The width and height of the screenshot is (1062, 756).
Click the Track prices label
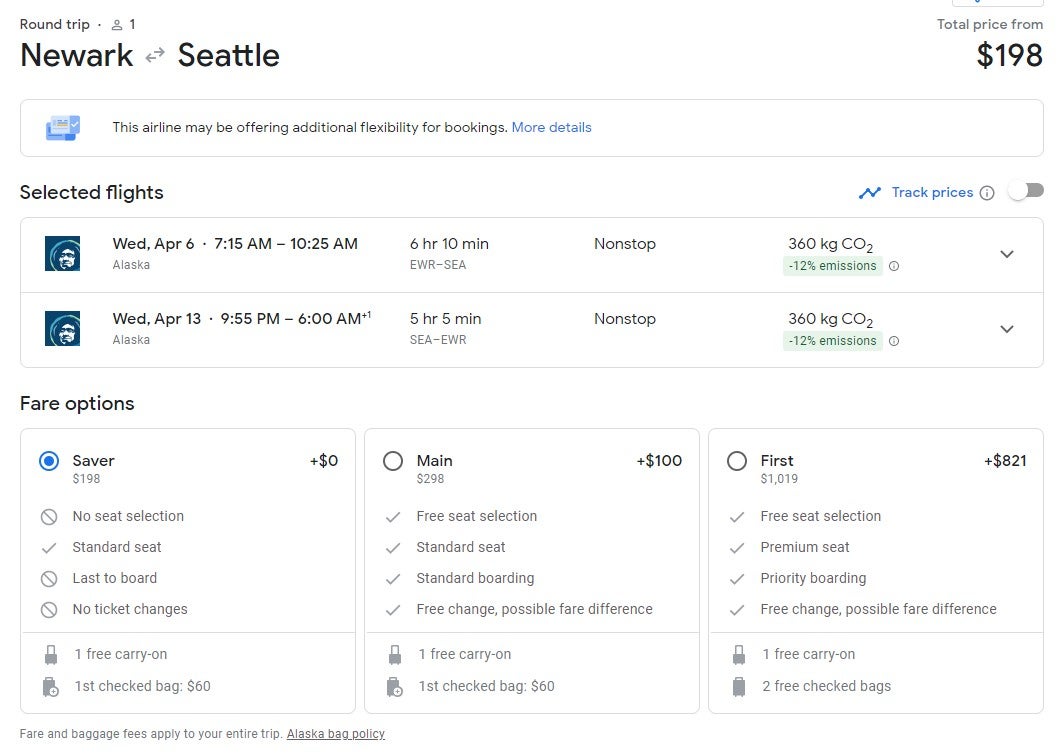(932, 192)
